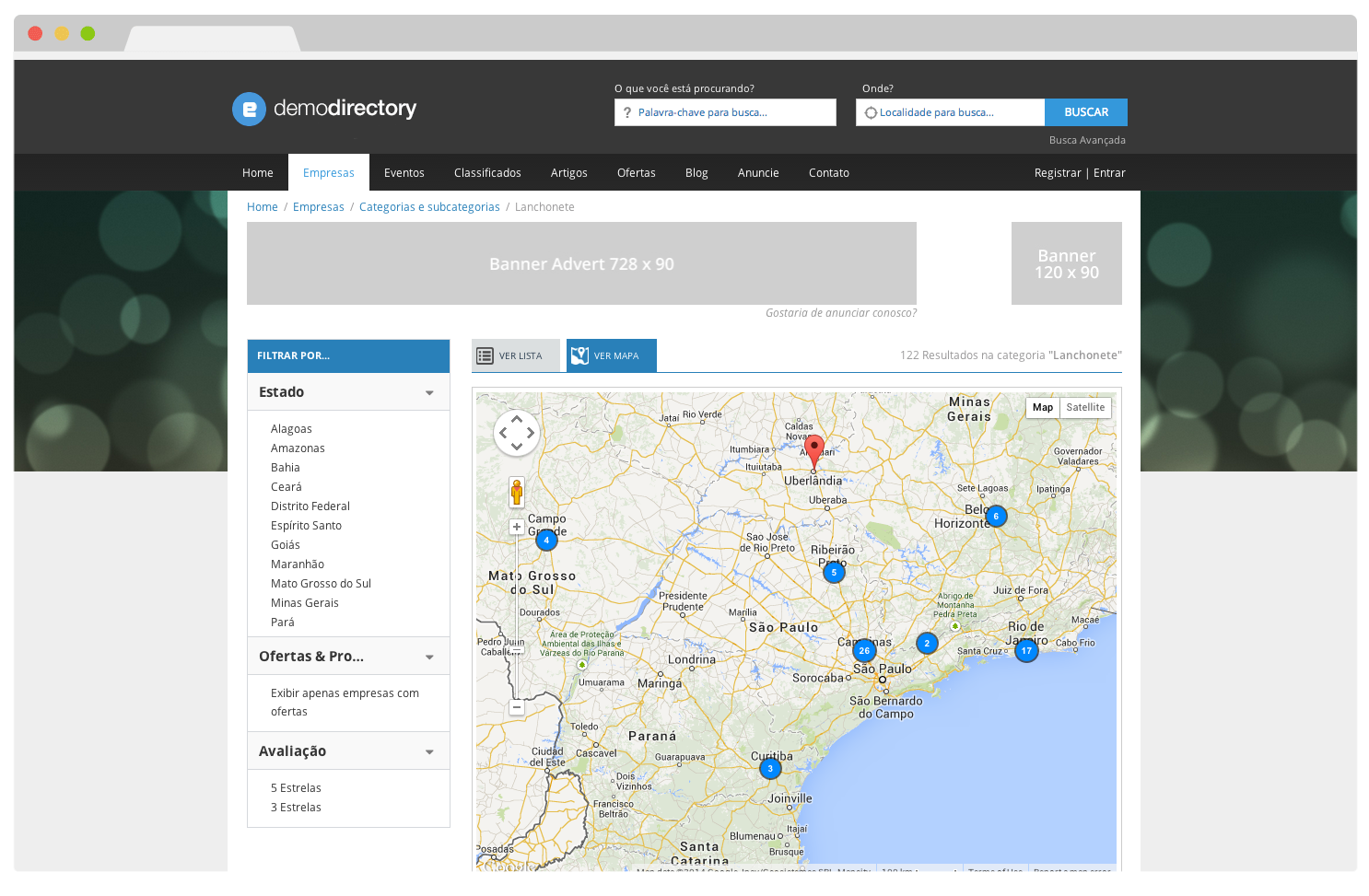The image size is (1369, 896).
Task: Filter by state Alagoas
Action: (x=291, y=429)
